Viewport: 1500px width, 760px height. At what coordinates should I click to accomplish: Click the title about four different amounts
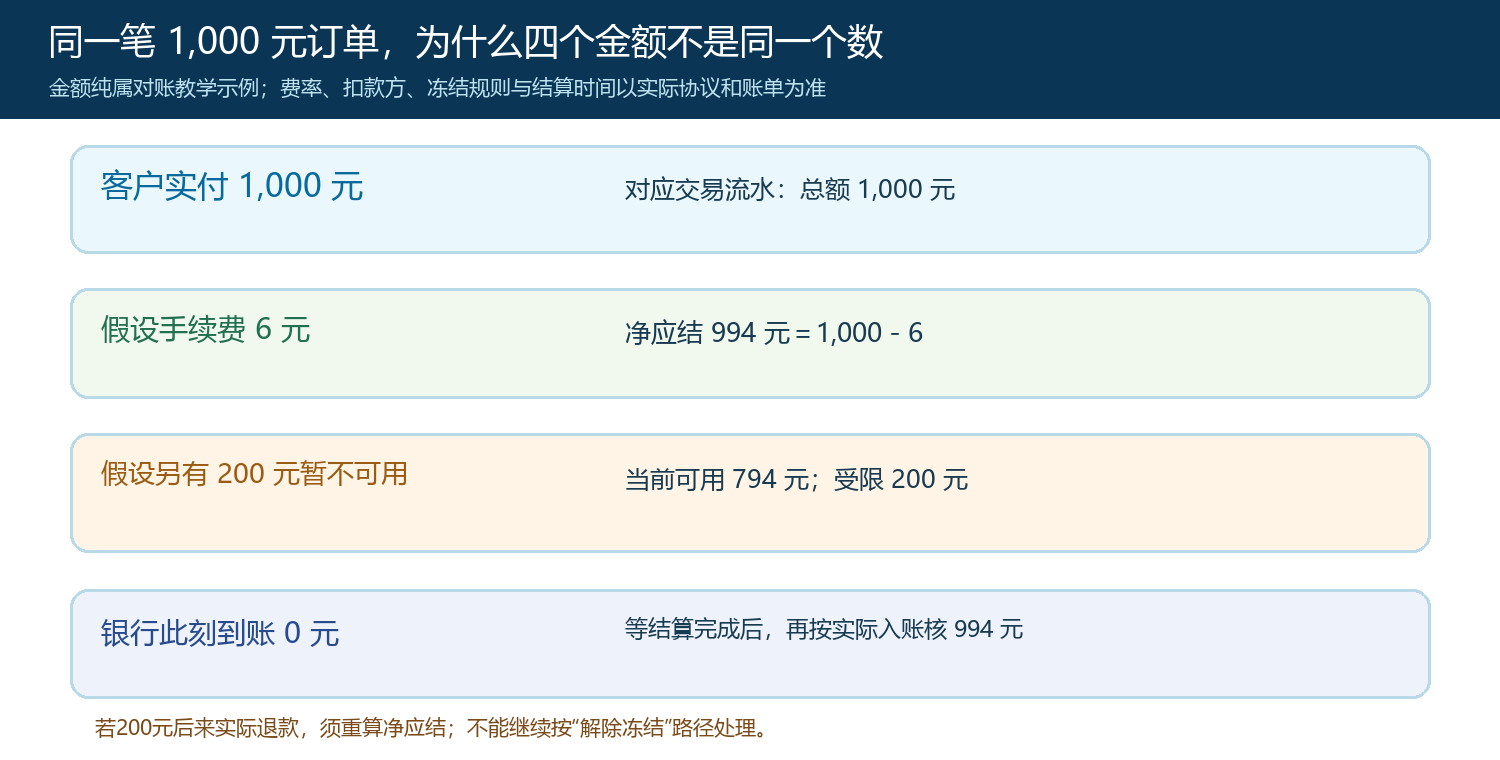466,42
